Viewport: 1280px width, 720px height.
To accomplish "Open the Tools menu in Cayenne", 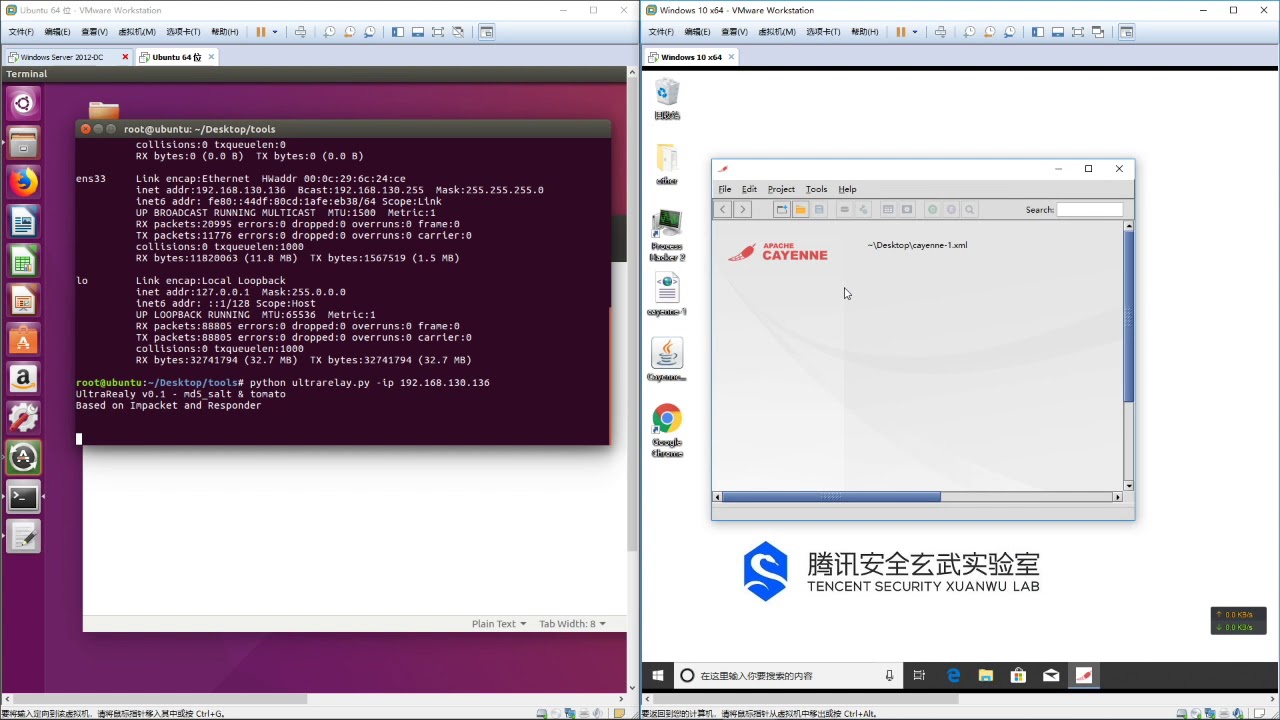I will coord(816,189).
